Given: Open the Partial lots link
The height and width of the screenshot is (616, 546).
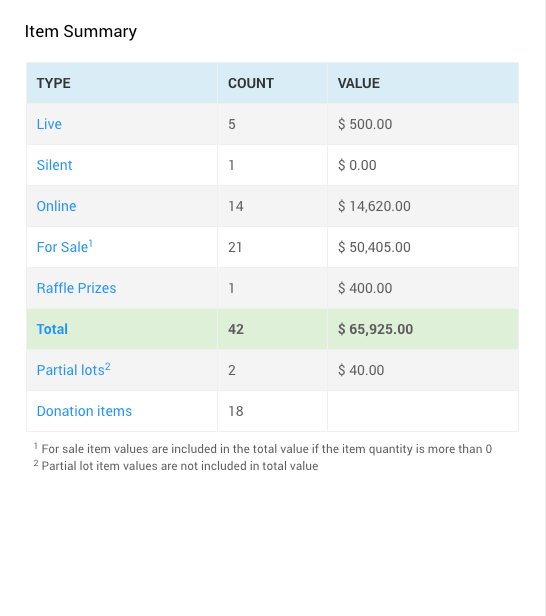Looking at the screenshot, I should click(x=73, y=369).
